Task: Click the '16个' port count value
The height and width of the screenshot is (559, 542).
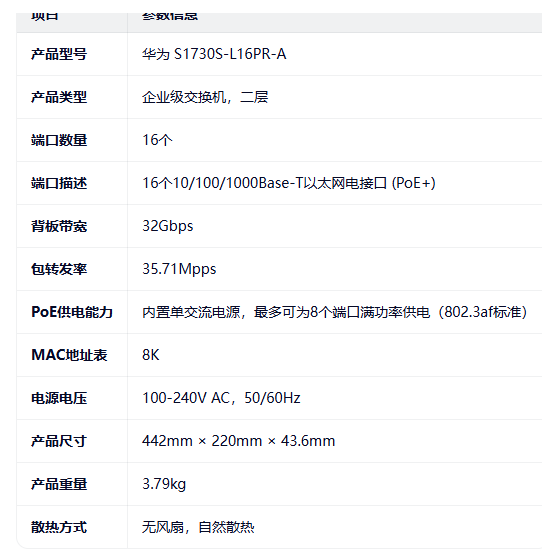Action: pos(157,140)
